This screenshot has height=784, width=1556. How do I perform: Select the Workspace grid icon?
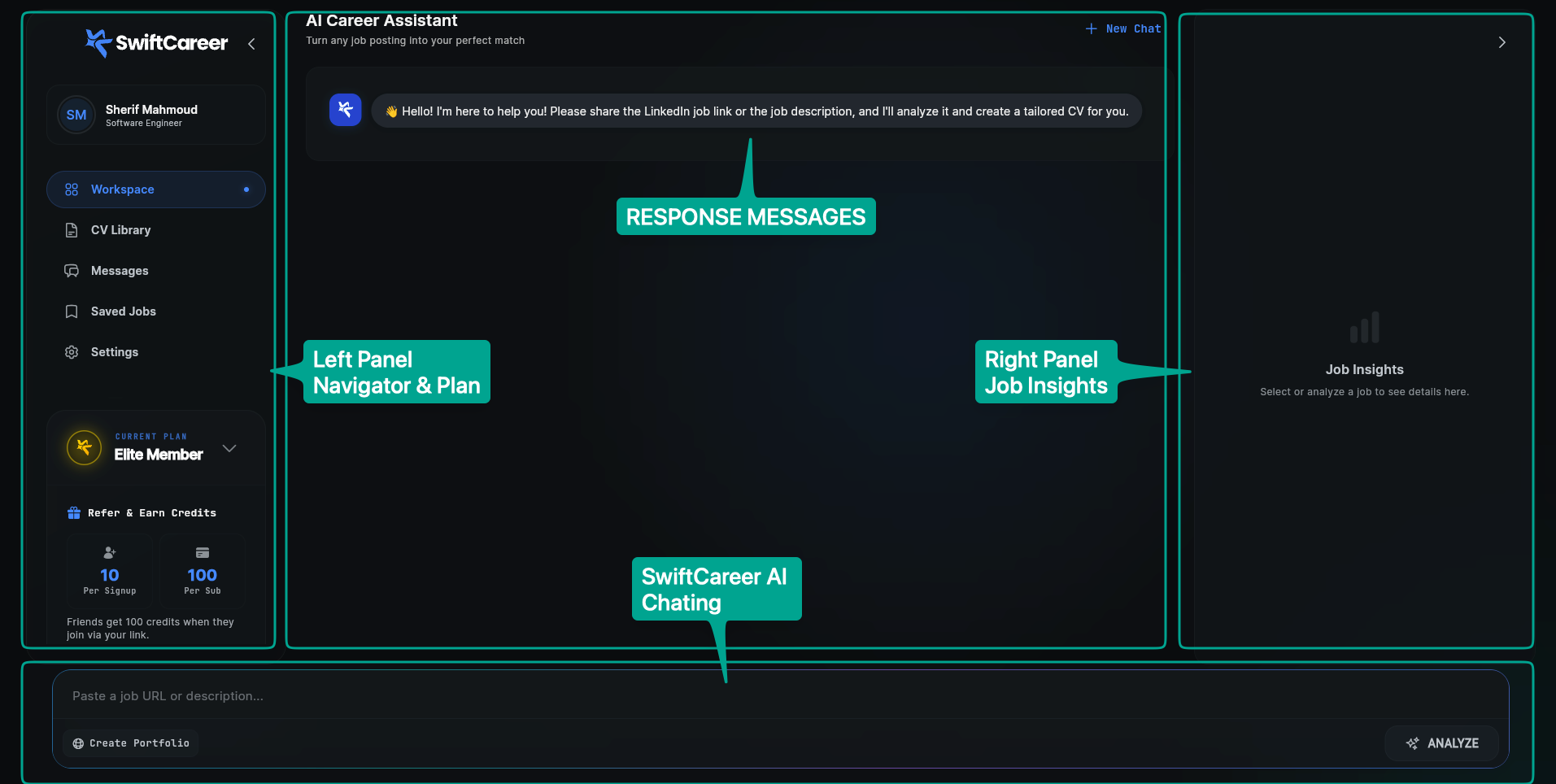point(71,189)
